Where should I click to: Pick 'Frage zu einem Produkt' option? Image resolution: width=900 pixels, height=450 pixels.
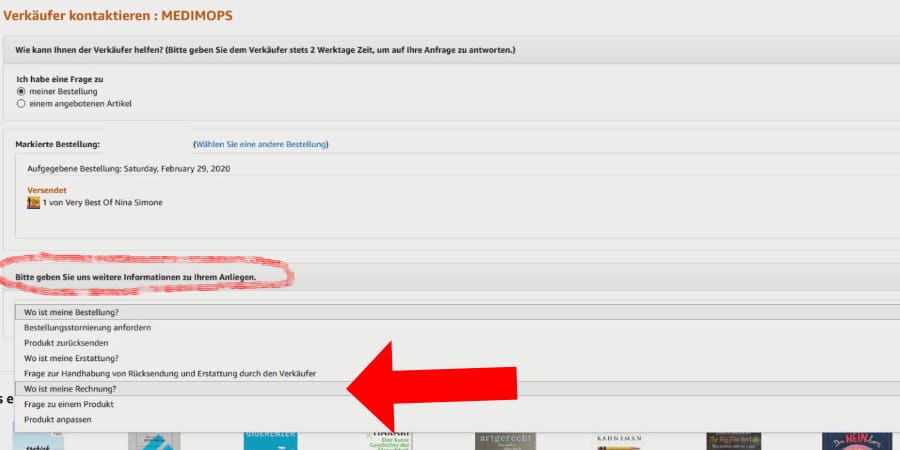pos(69,404)
